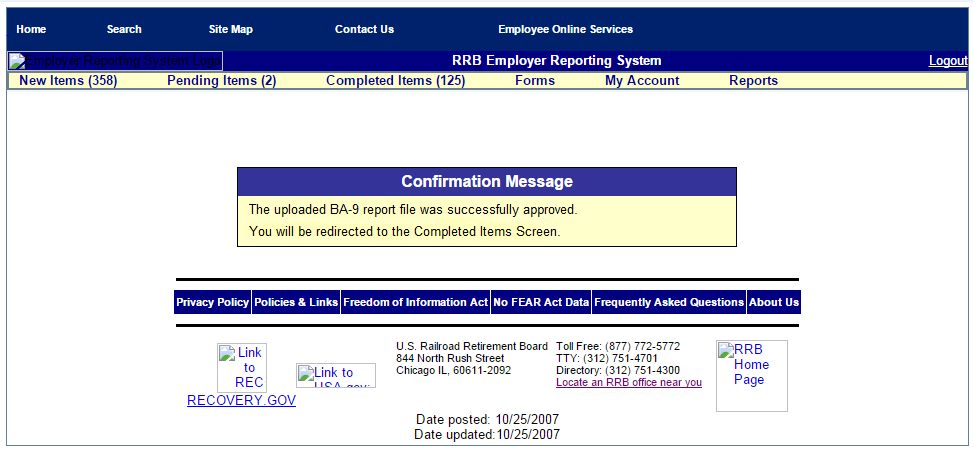Open My Account menu item
974x453 pixels.
click(x=642, y=81)
